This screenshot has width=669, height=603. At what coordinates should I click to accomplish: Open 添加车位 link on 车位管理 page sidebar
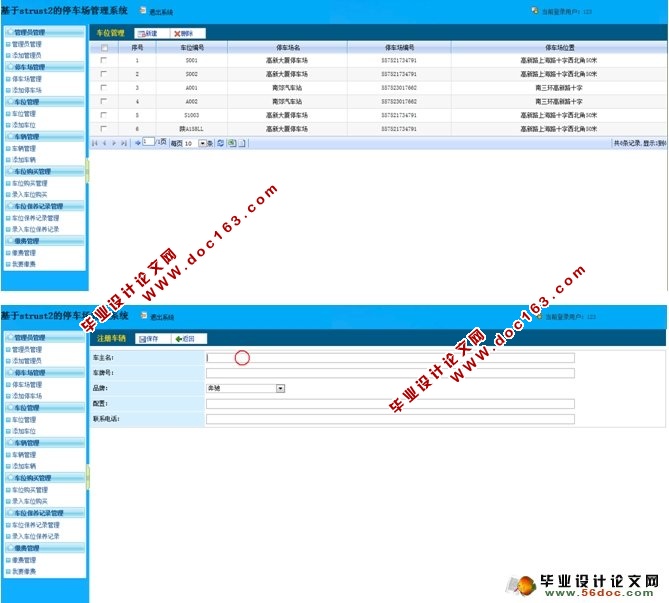[x=23, y=125]
